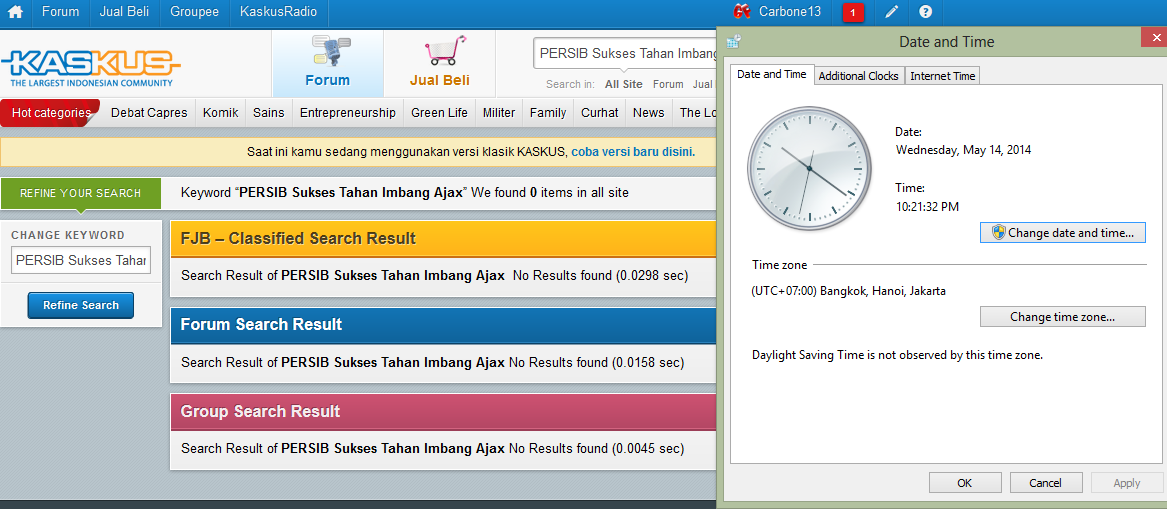Cancel the Date and Time dialog

pos(1044,483)
